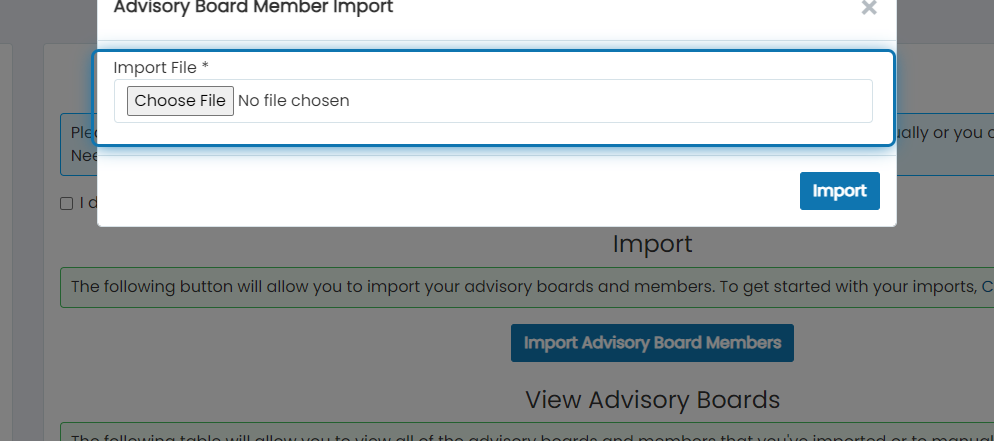Click the 'View Advisory Boards' heading
The image size is (994, 441).
point(652,399)
